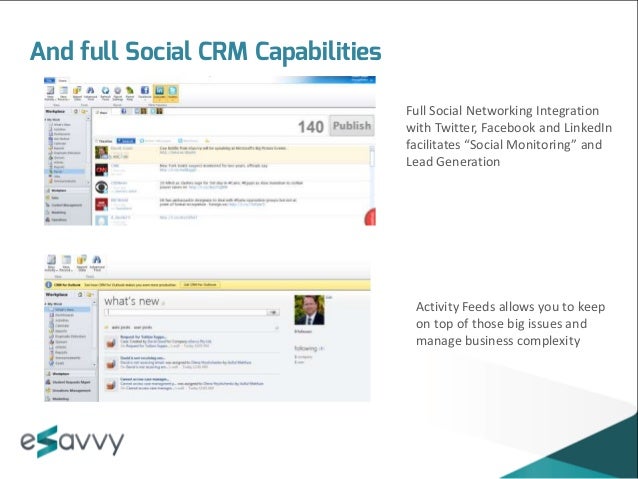Open the third activity feed post title
This screenshot has width=638, height=479.
[x=144, y=379]
